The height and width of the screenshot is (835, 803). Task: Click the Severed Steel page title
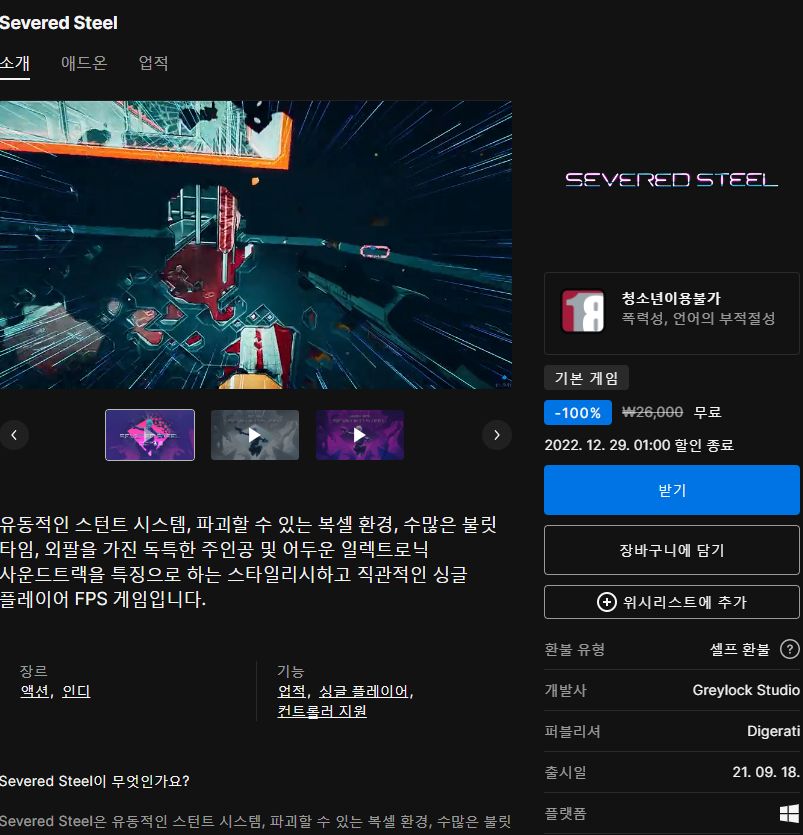(x=59, y=23)
